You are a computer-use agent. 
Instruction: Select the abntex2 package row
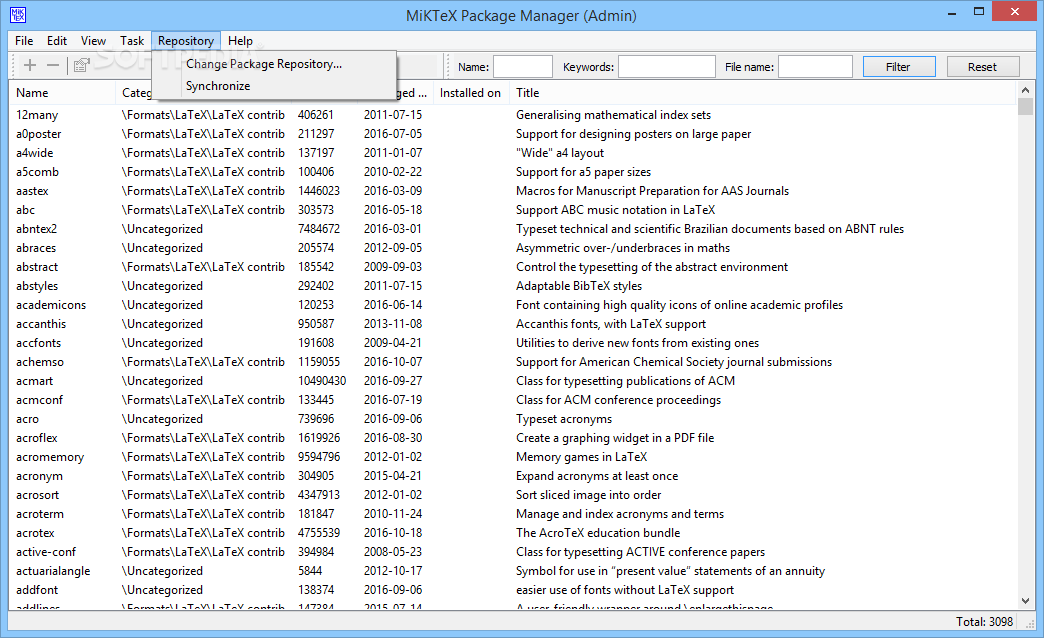tap(513, 229)
